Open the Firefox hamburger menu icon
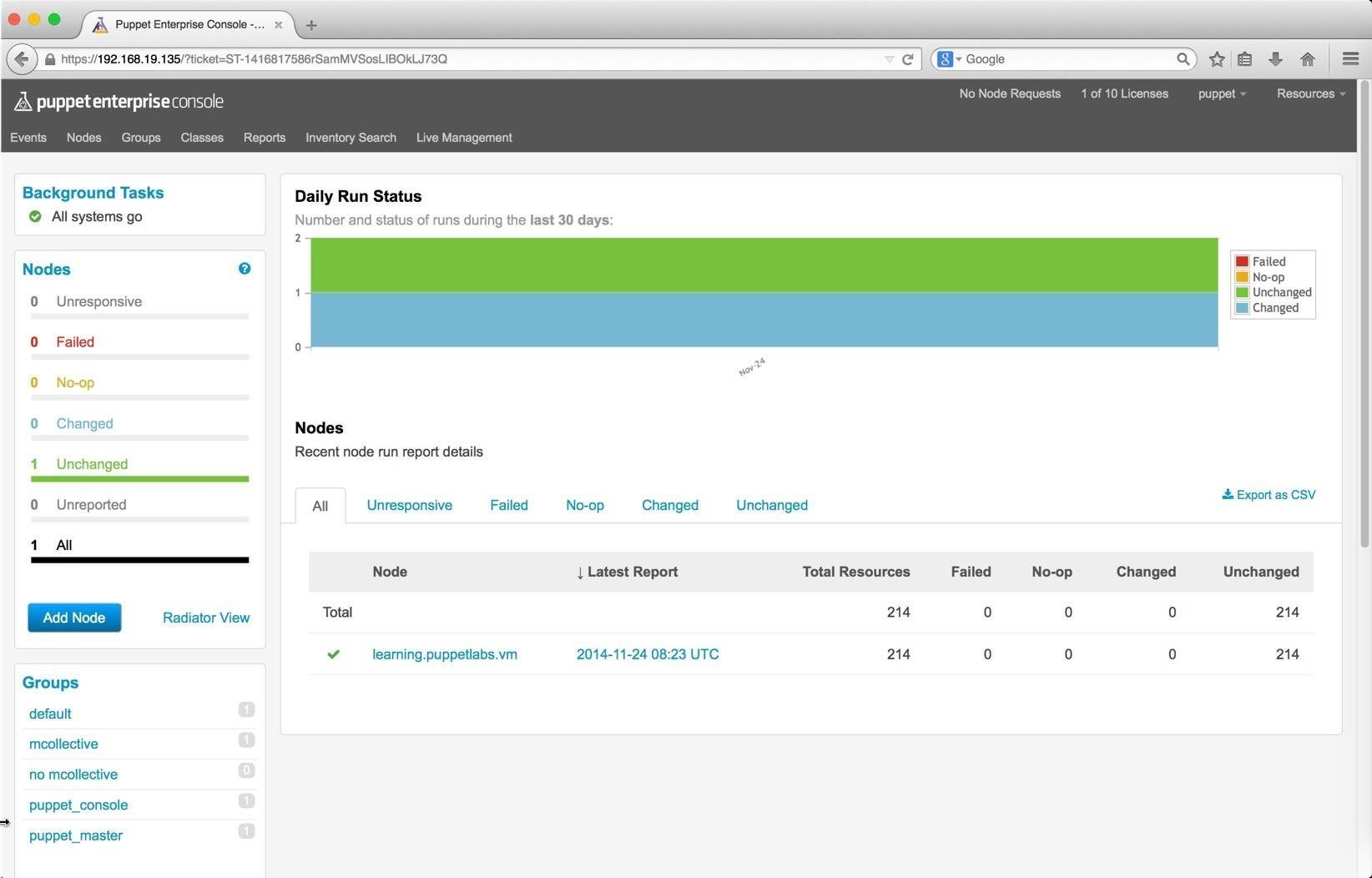The height and width of the screenshot is (878, 1372). [1349, 58]
